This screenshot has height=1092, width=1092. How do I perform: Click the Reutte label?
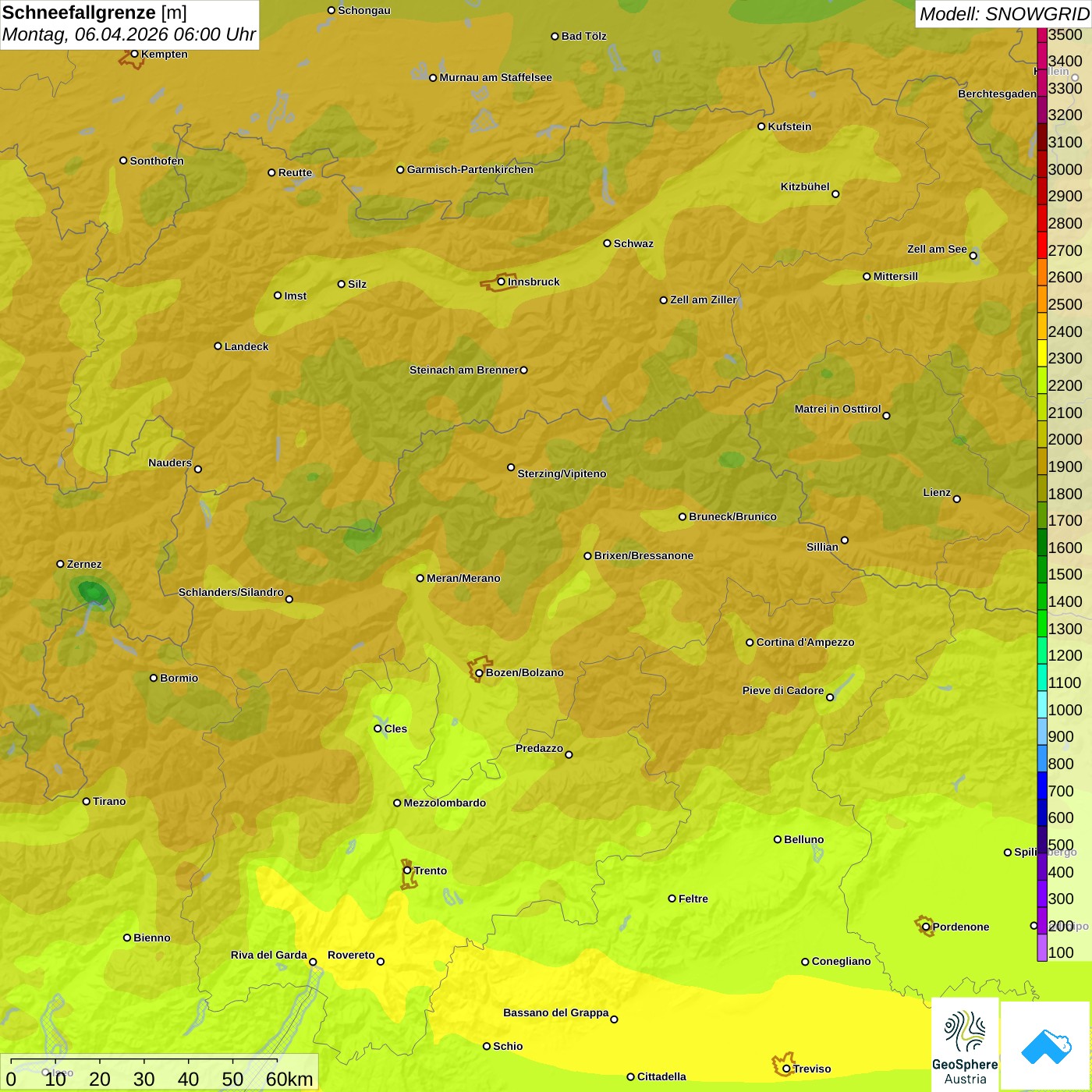click(295, 172)
